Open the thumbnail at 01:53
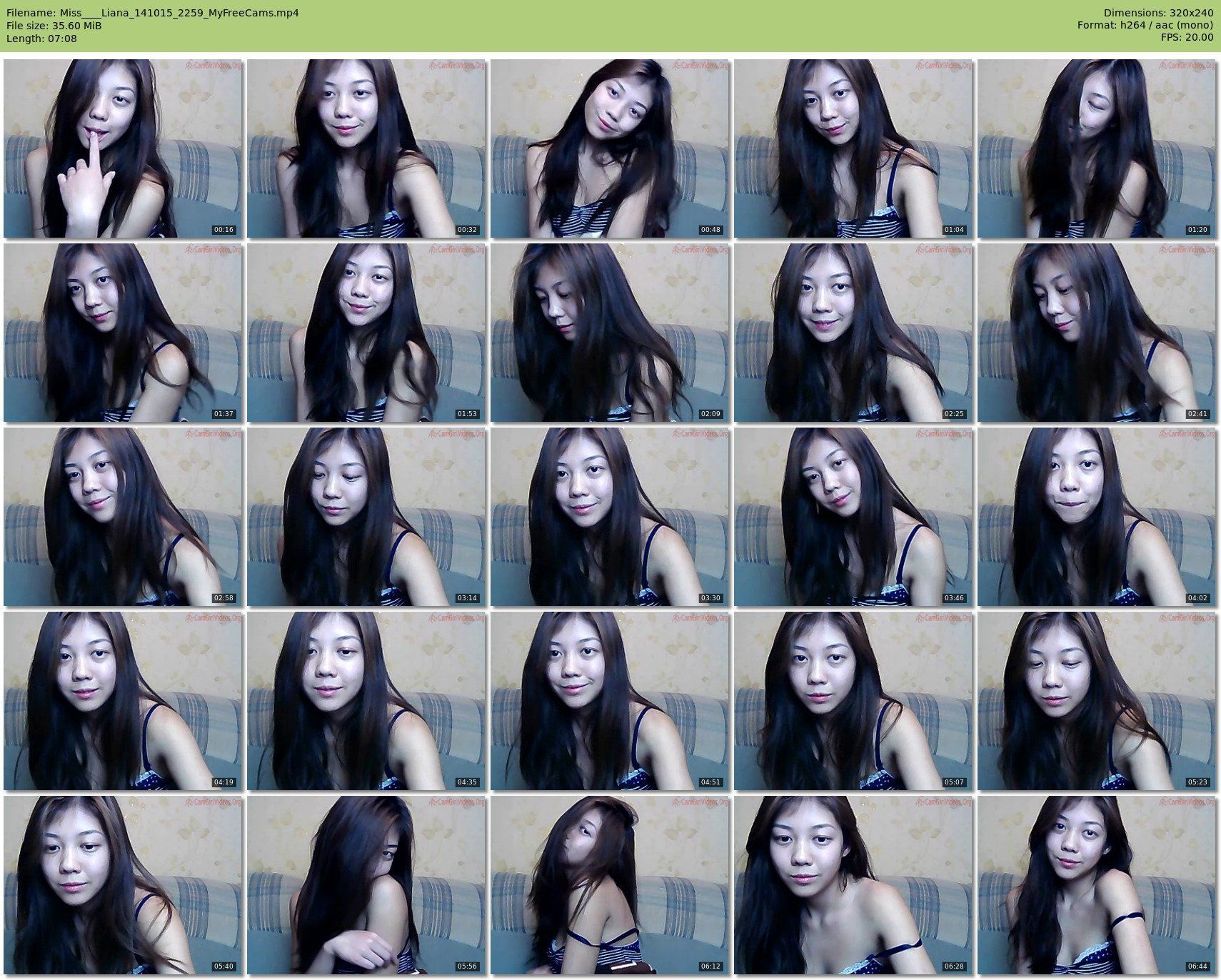This screenshot has height=980, width=1221. [x=366, y=333]
